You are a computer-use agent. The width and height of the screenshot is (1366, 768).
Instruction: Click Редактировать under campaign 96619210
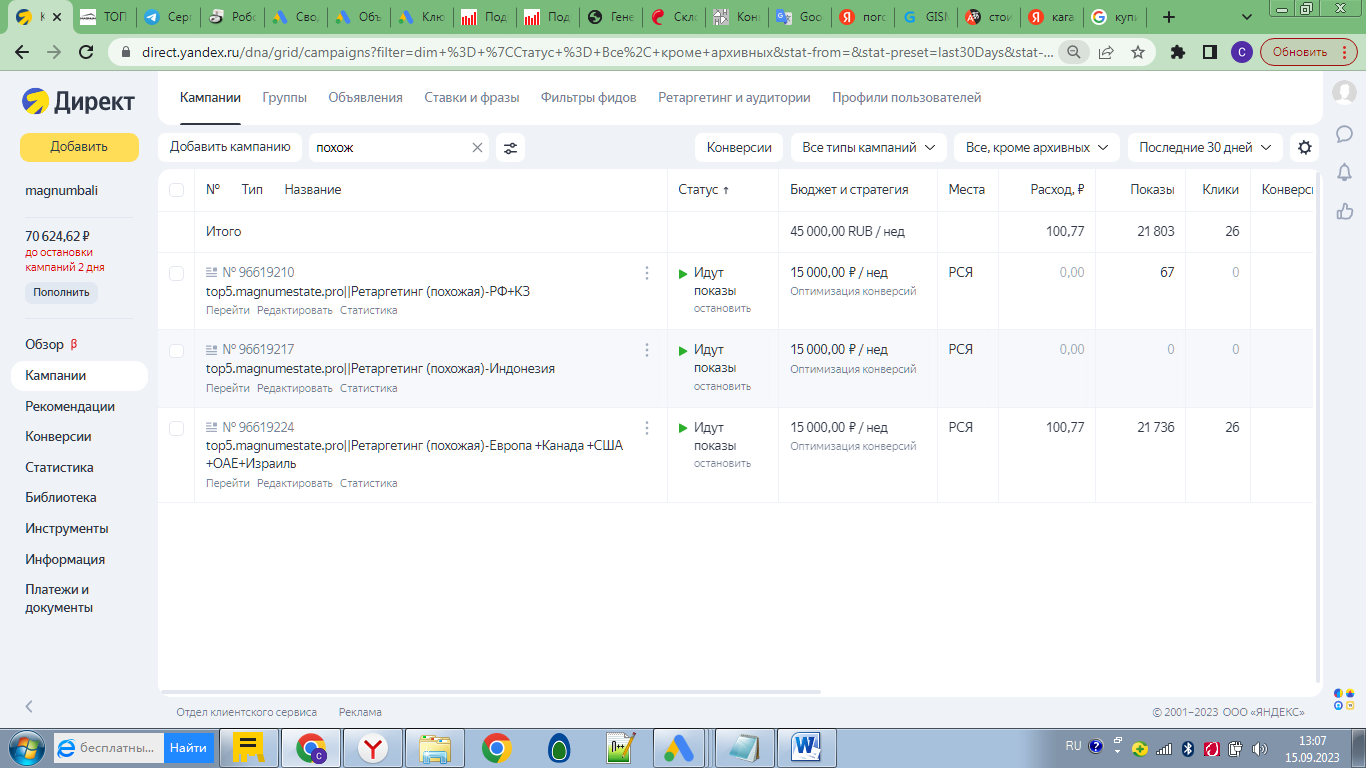click(x=295, y=311)
